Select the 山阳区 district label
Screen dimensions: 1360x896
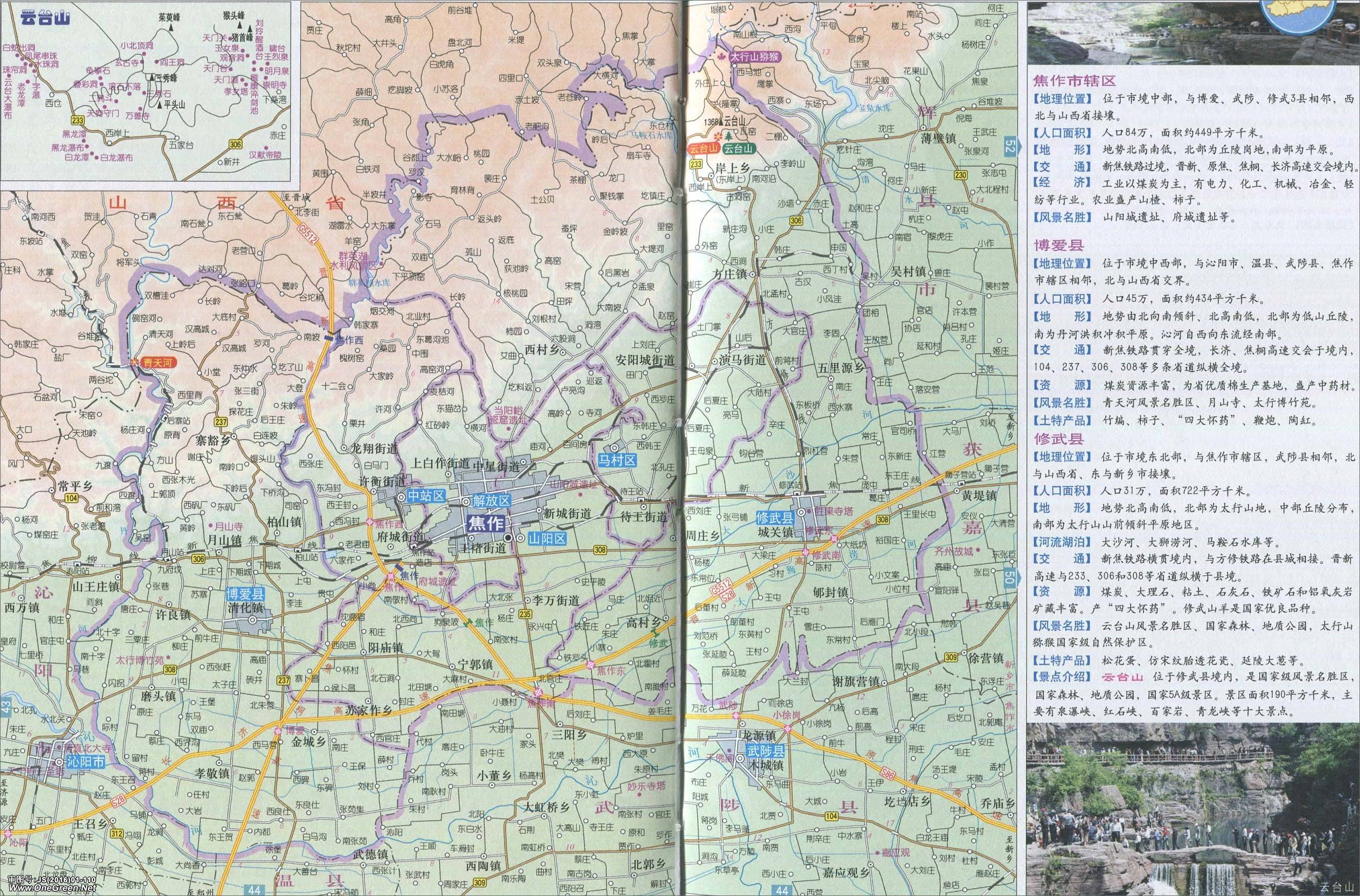coord(547,539)
